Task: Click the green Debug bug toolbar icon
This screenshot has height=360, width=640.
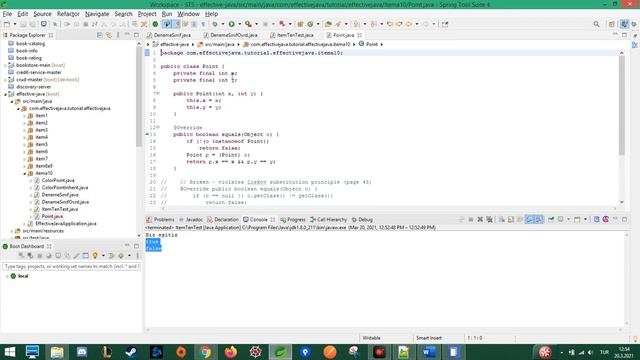Action: tap(215, 24)
